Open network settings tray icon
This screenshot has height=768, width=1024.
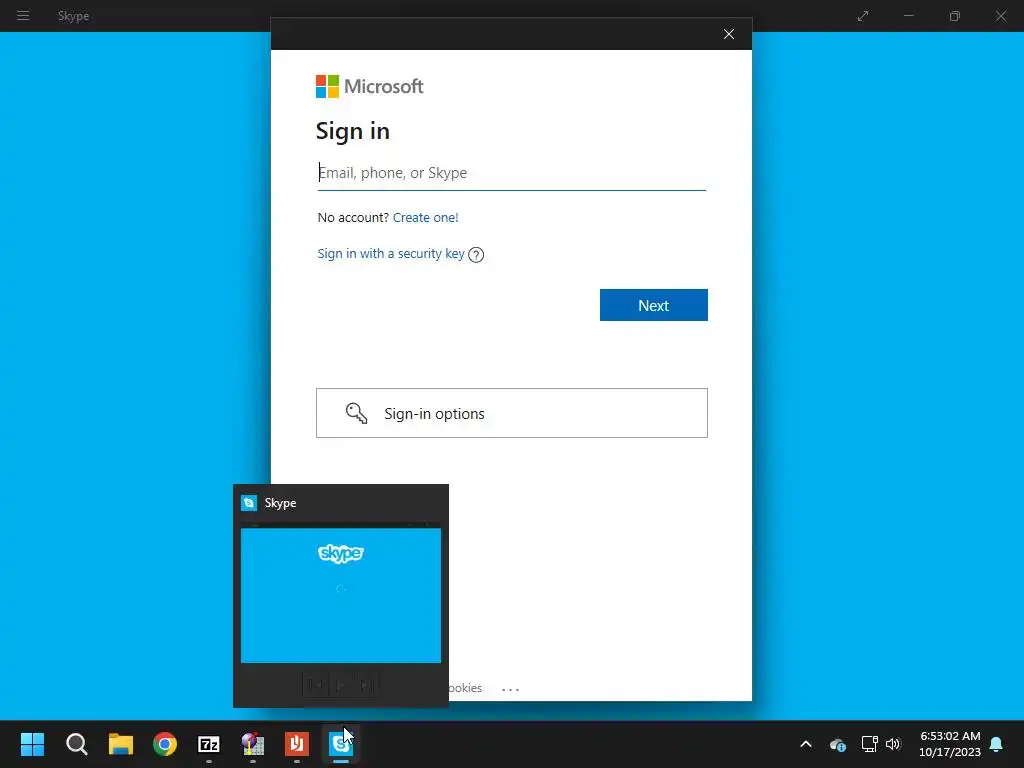(869, 744)
